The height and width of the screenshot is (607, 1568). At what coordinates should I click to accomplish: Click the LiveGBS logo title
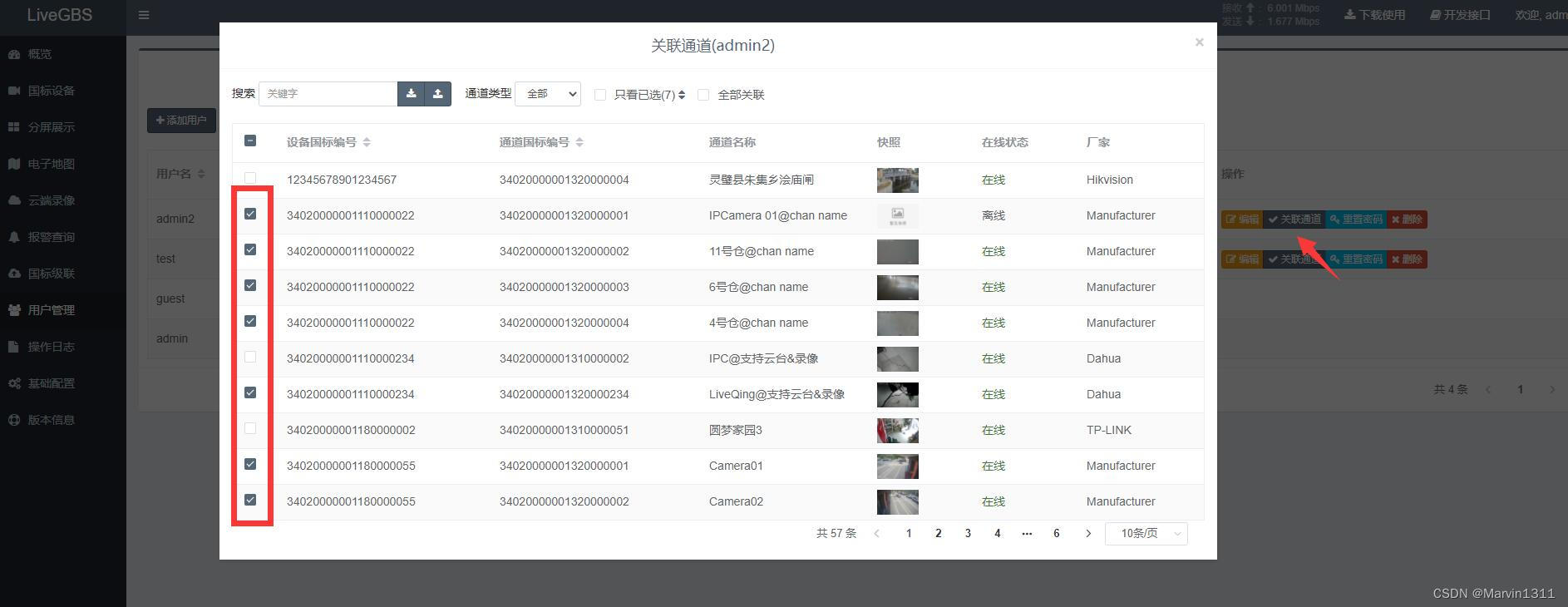pyautogui.click(x=60, y=15)
